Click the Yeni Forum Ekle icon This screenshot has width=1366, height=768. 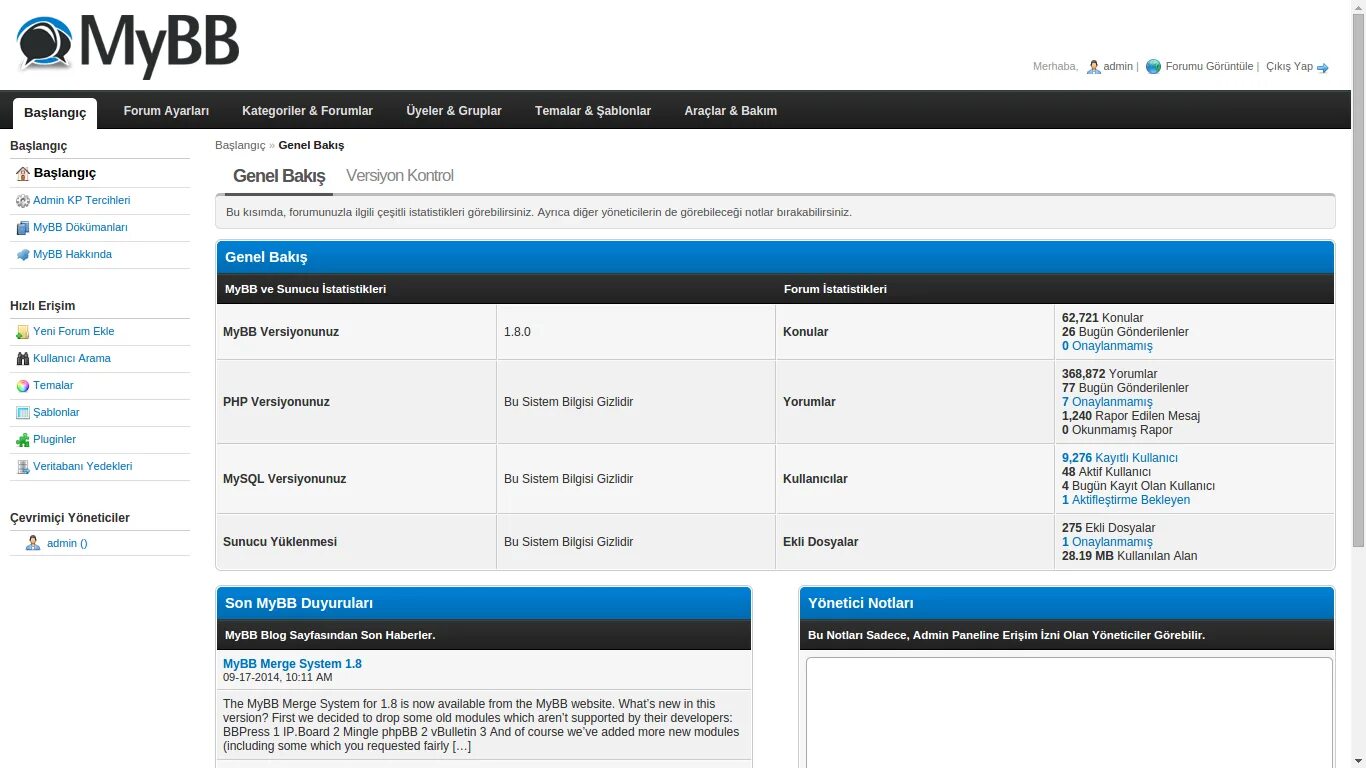pos(23,331)
